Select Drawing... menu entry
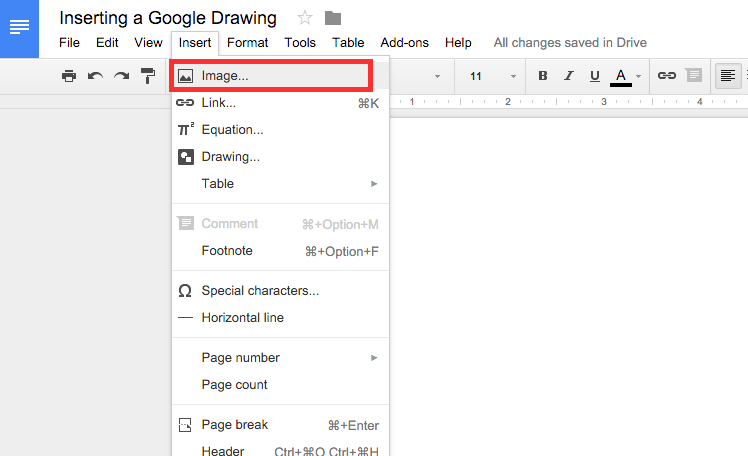This screenshot has height=456, width=748. point(230,157)
